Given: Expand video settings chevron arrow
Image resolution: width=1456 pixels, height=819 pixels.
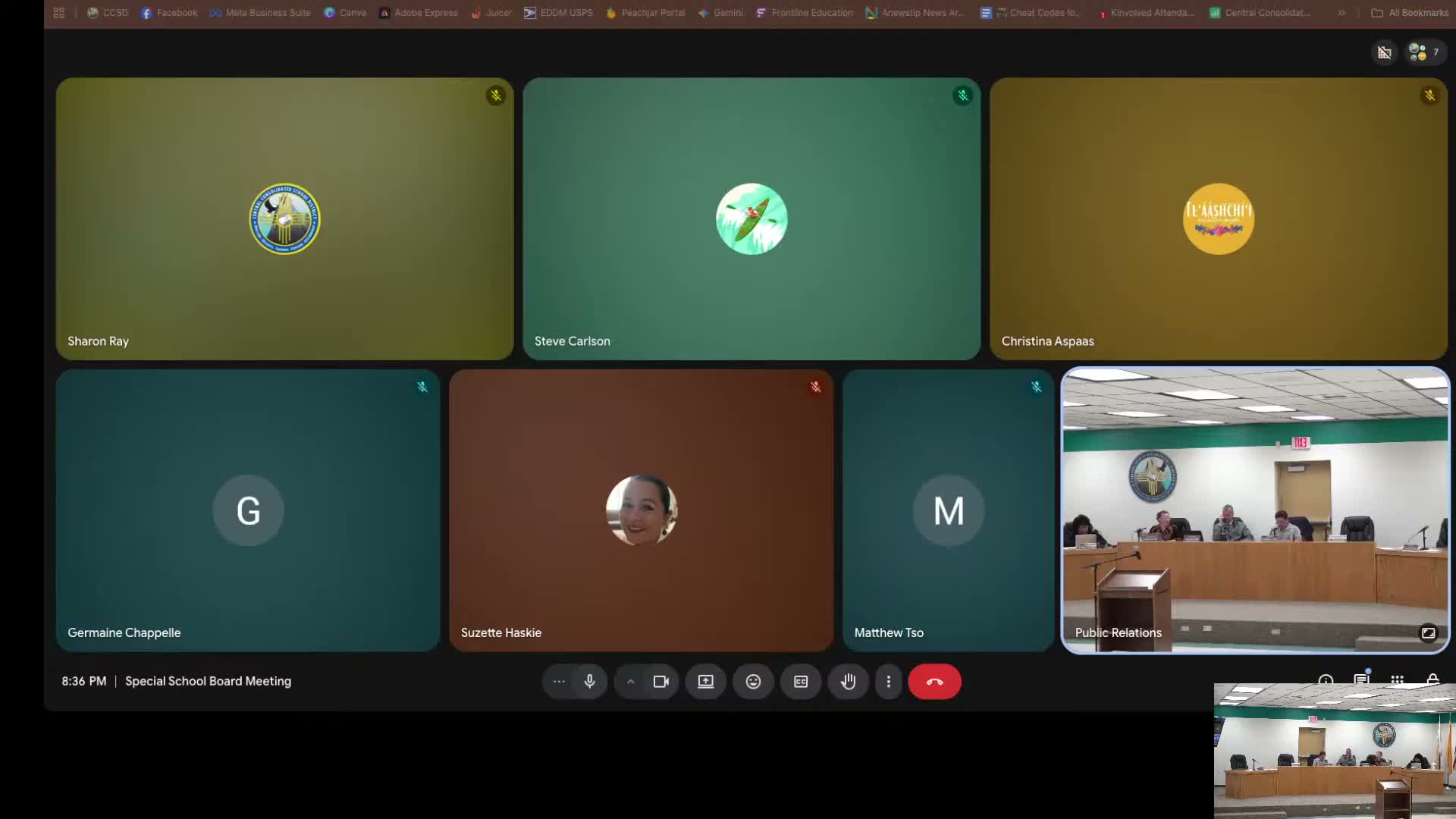Looking at the screenshot, I should [x=630, y=681].
